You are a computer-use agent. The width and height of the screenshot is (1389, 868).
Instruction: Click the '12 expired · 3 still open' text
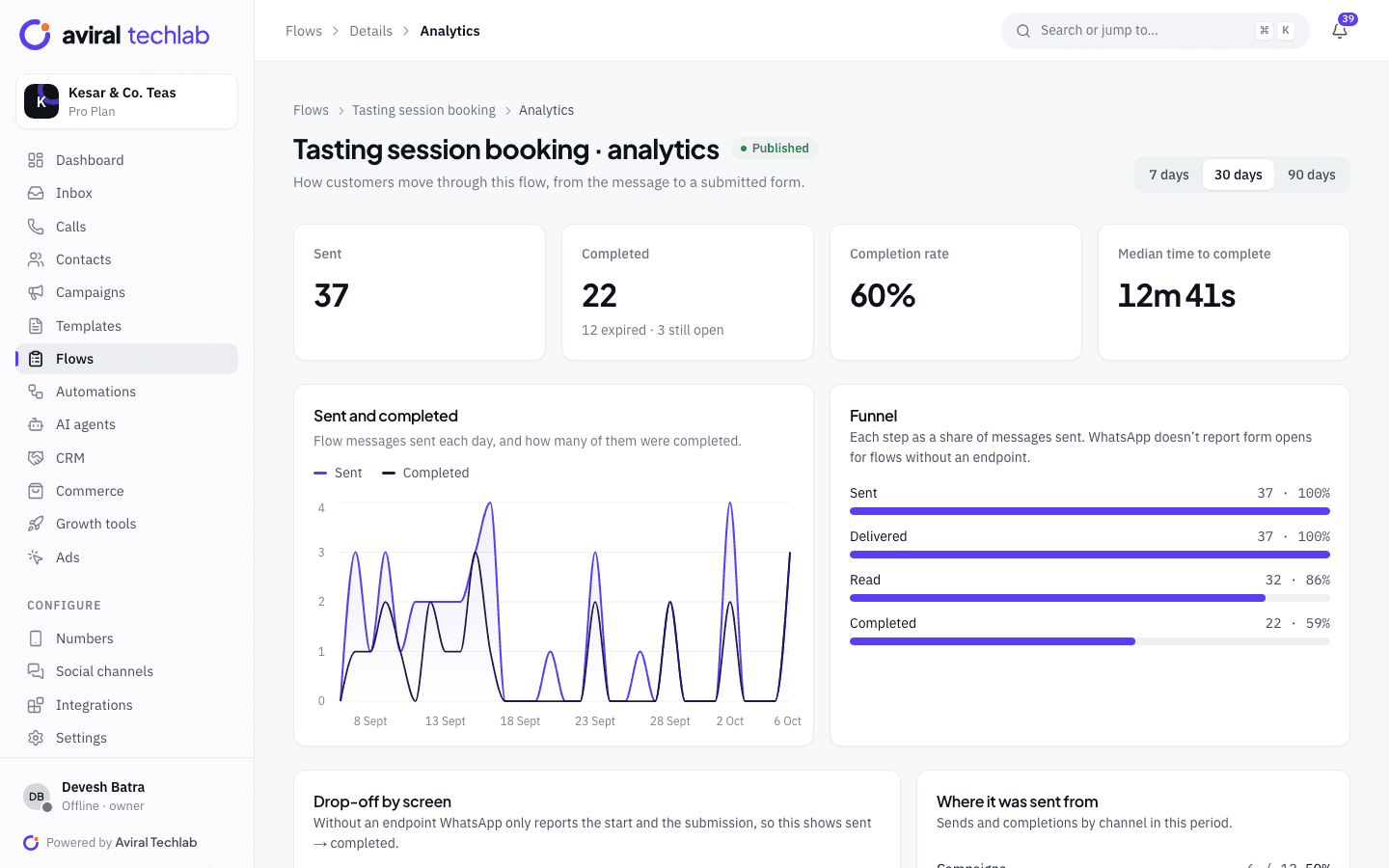(x=652, y=330)
